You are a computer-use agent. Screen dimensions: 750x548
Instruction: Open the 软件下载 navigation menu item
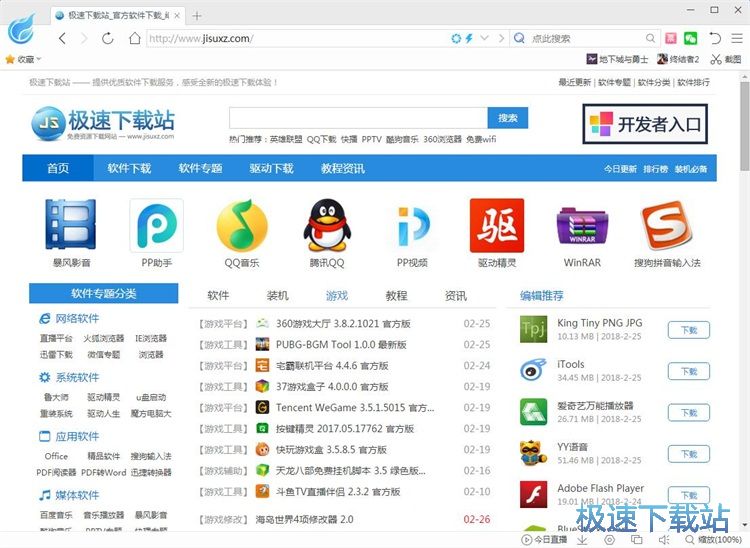[129, 168]
